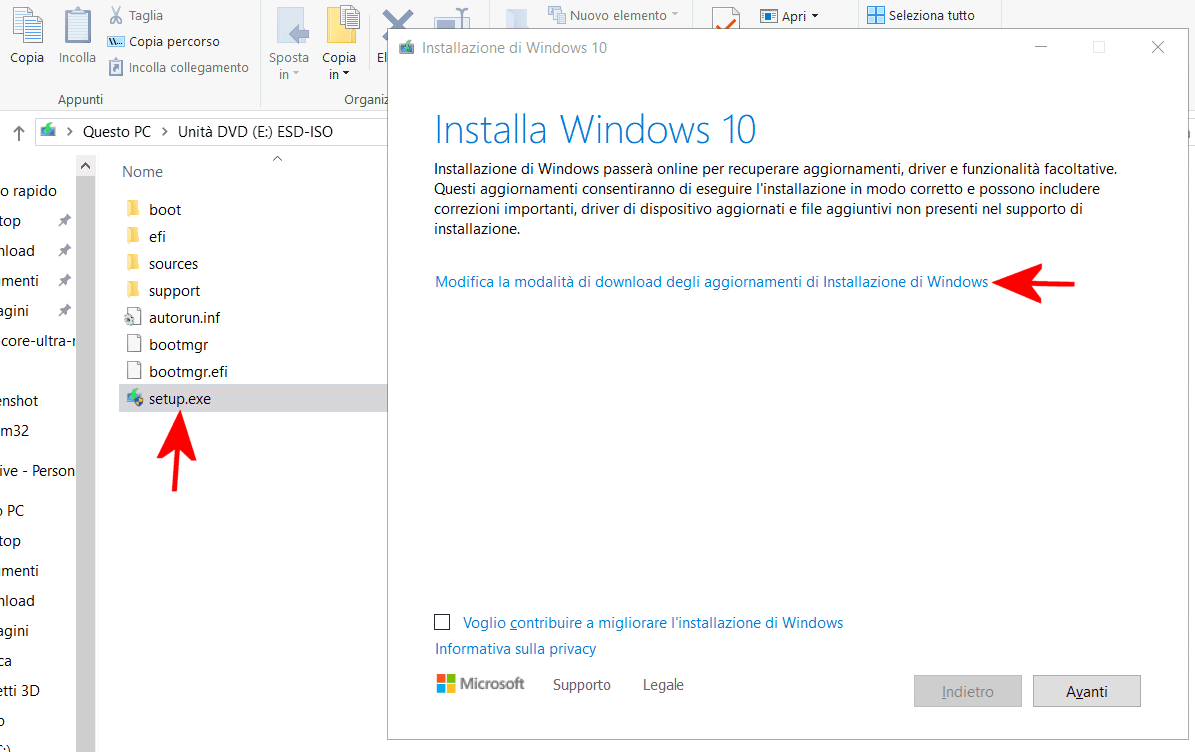Image resolution: width=1195 pixels, height=752 pixels.
Task: Click the Microsoft logo in installer
Action: [x=480, y=683]
